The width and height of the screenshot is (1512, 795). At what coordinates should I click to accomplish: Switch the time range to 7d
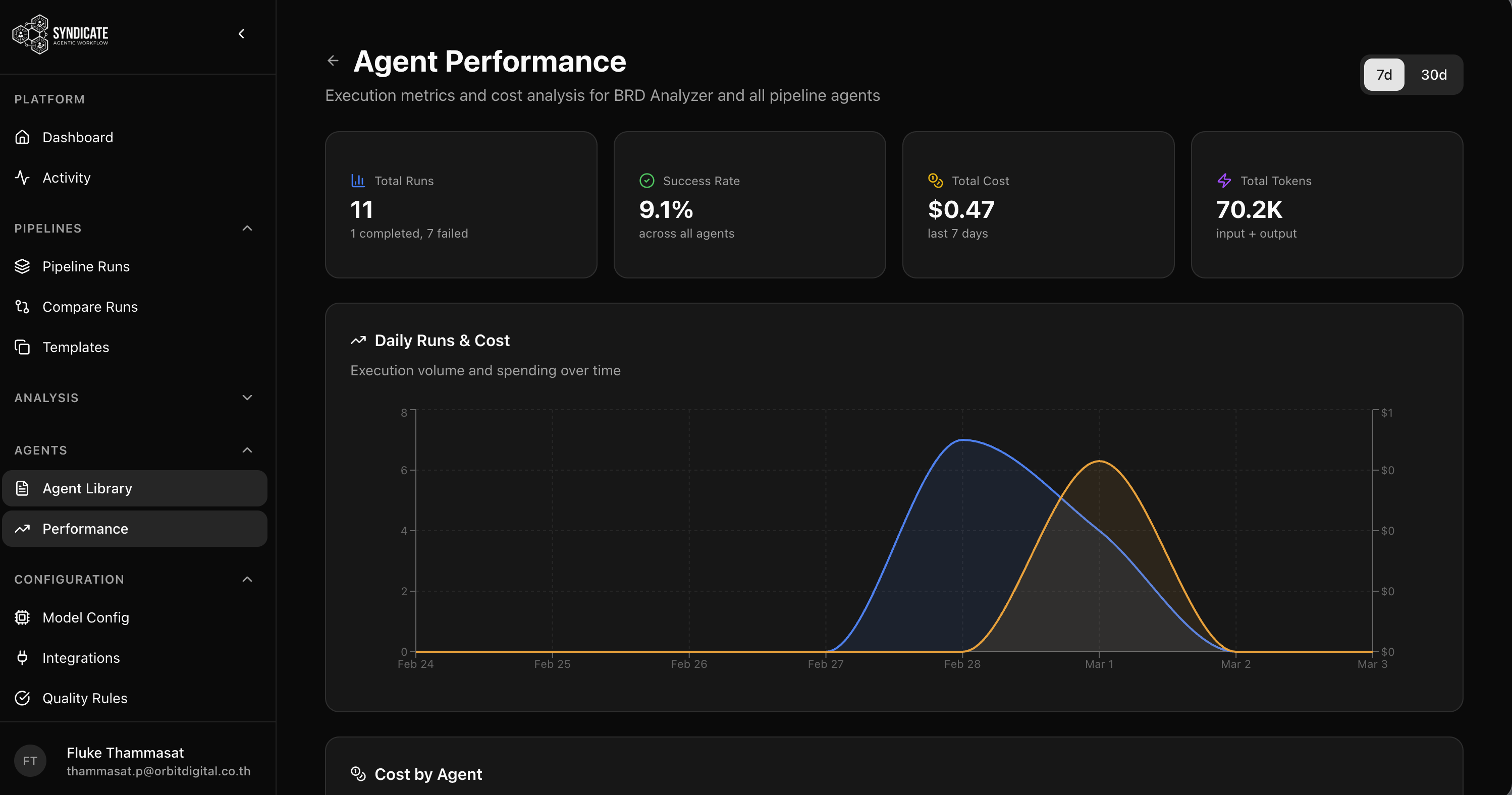point(1383,75)
